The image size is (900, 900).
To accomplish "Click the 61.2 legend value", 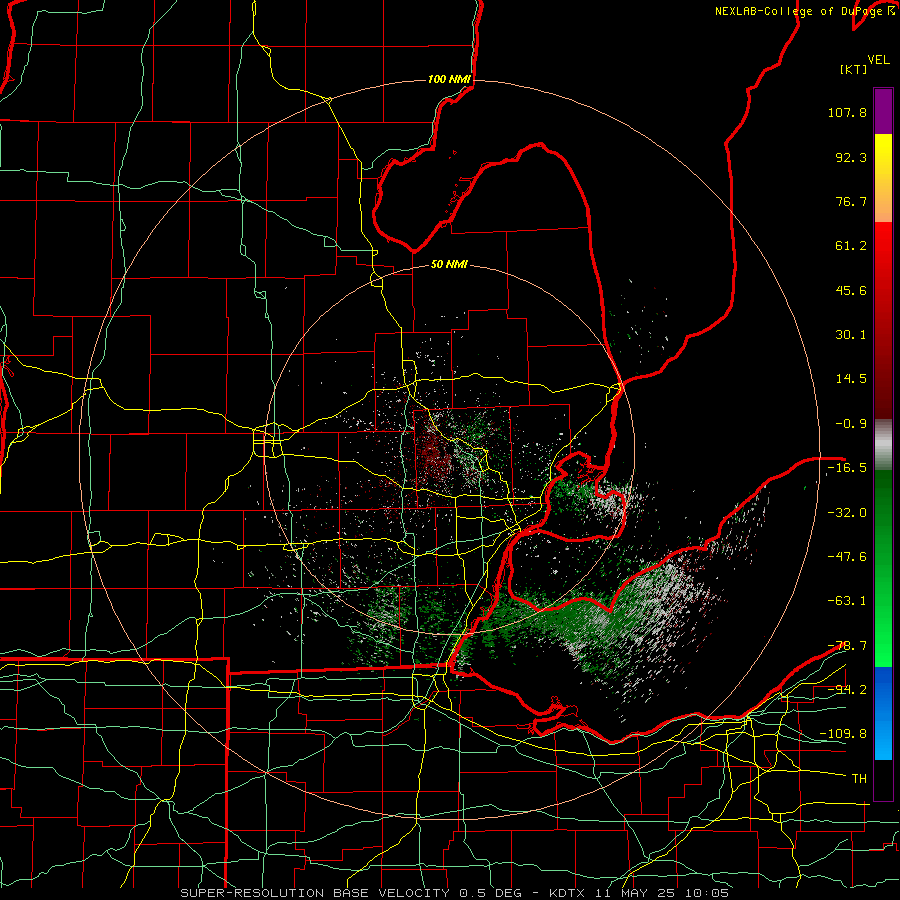I will [x=851, y=246].
